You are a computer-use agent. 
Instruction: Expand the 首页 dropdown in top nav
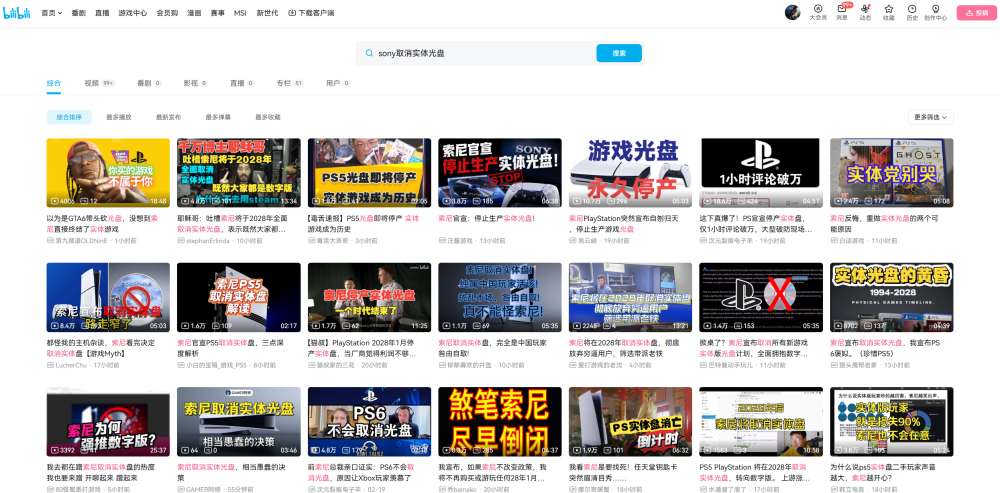(52, 13)
